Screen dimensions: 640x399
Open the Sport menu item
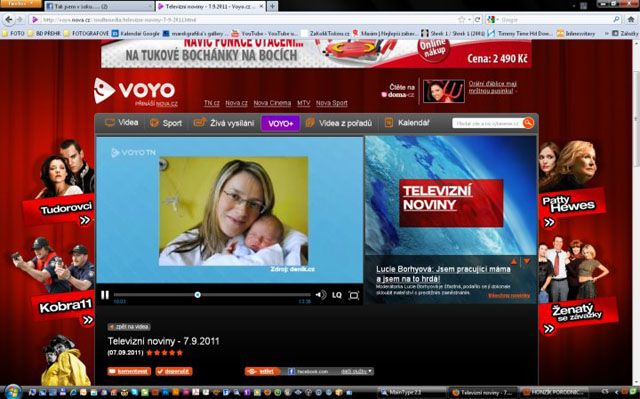166,123
